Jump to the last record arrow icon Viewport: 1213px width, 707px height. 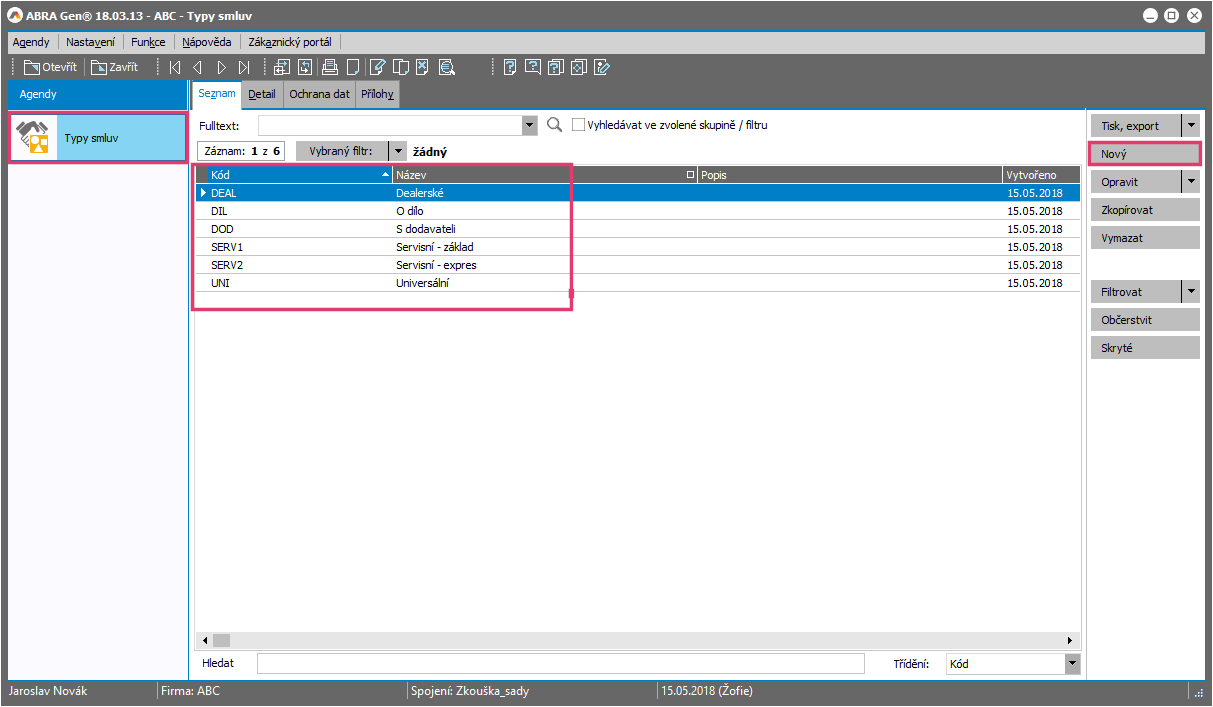(x=244, y=68)
